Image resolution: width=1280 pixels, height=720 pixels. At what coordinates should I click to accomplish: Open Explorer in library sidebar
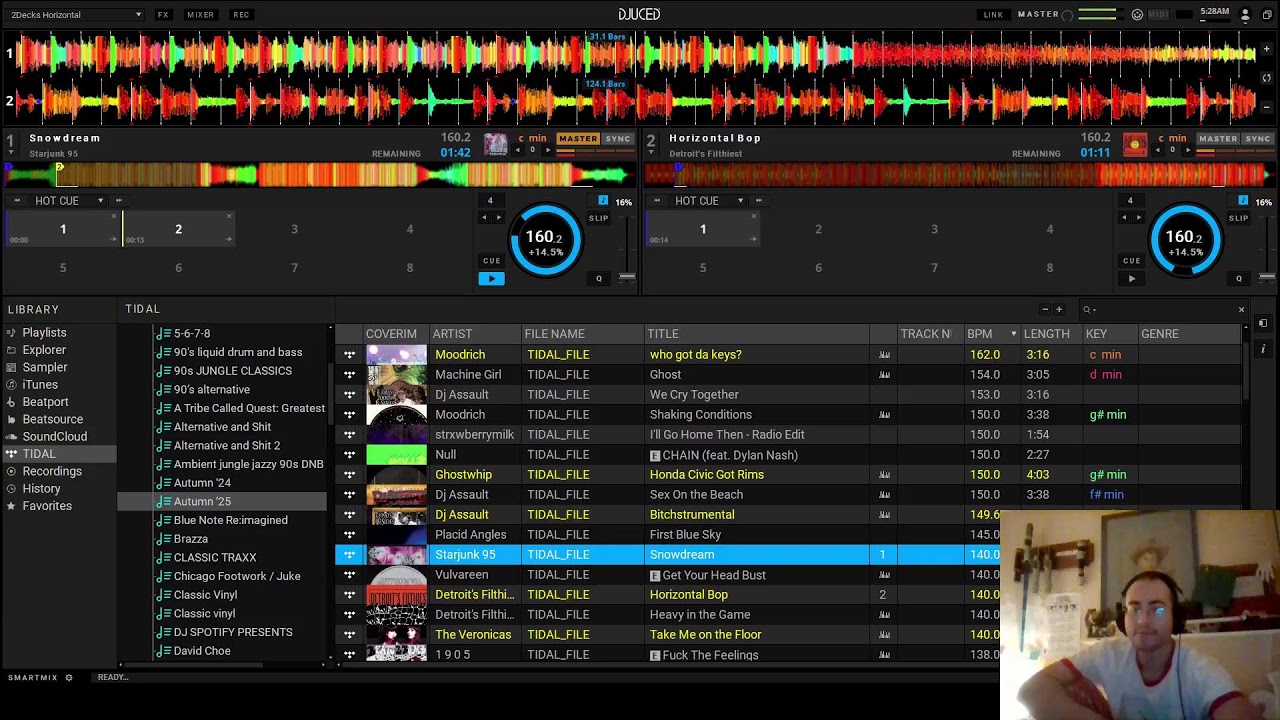coord(44,350)
